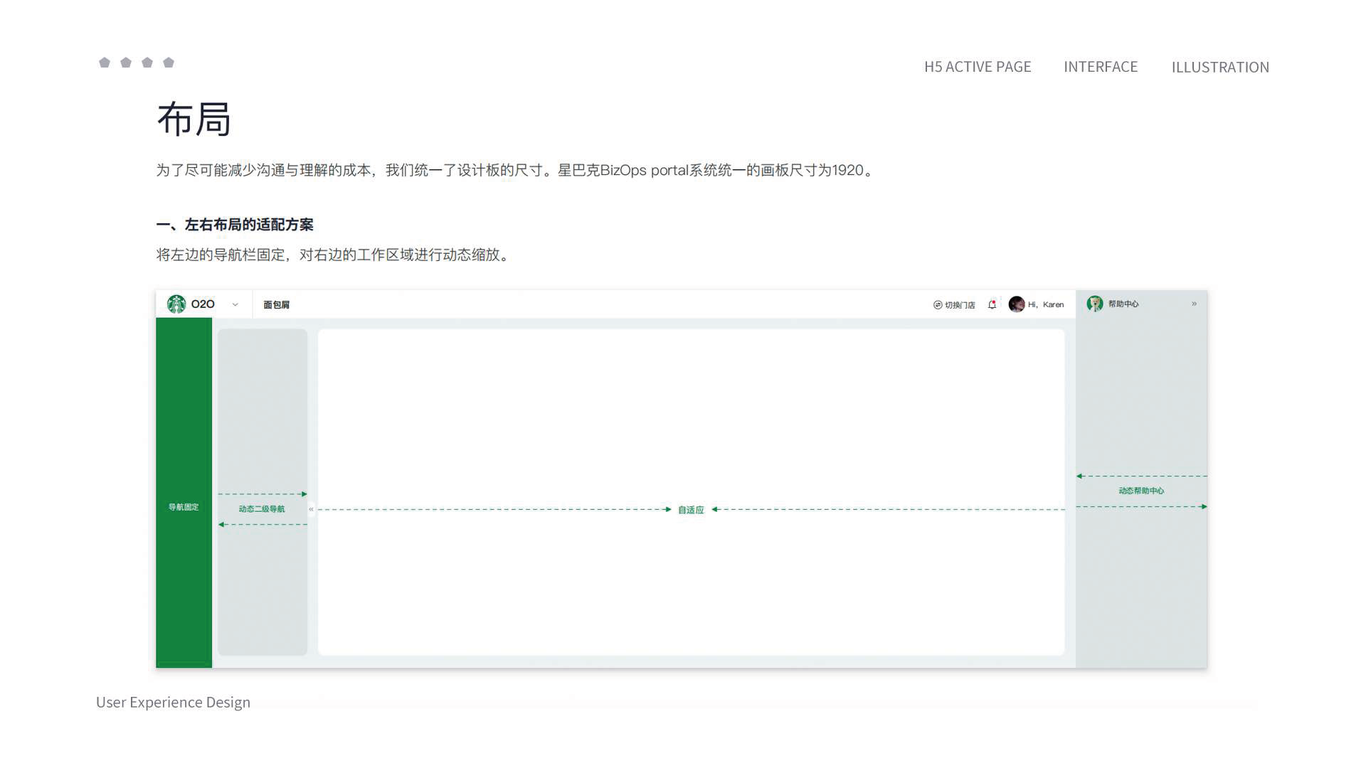This screenshot has width=1366, height=768.
Task: Click the Karen user avatar
Action: click(x=1016, y=304)
